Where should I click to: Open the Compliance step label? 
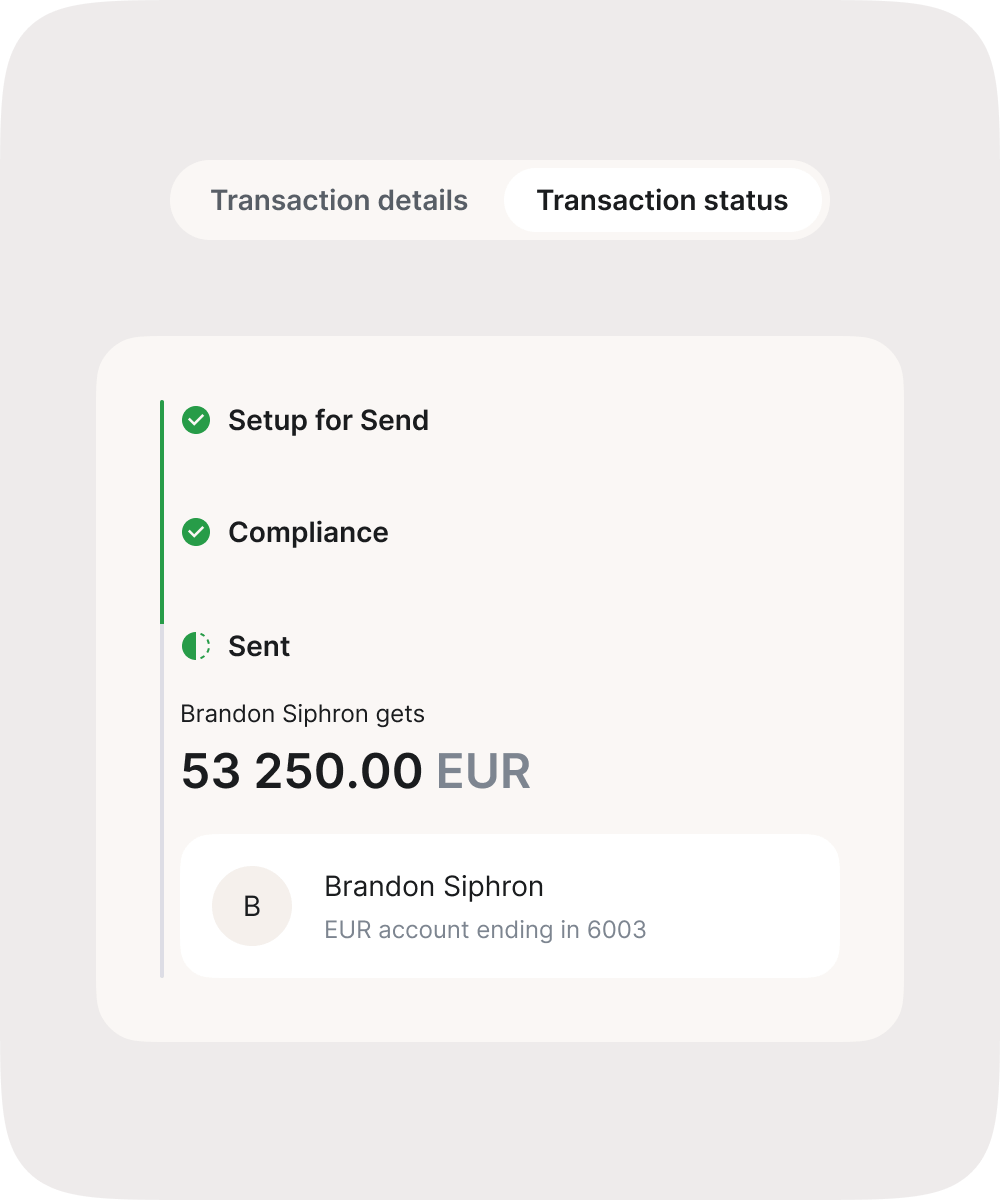click(x=308, y=533)
